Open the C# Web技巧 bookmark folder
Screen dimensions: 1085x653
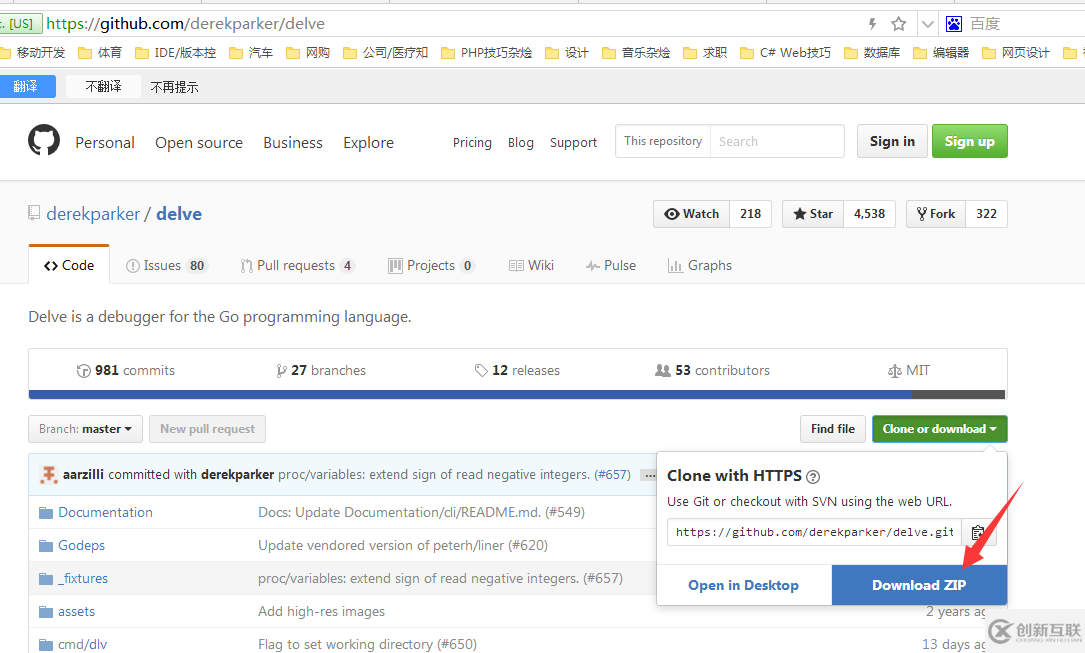(785, 53)
